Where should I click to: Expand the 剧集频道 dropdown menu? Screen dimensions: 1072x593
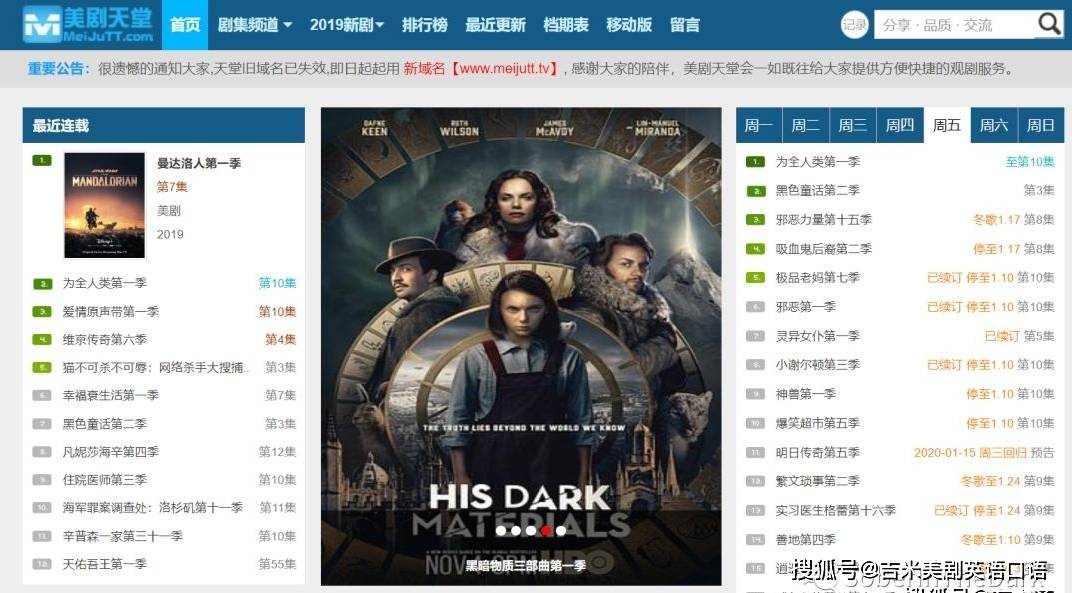254,25
